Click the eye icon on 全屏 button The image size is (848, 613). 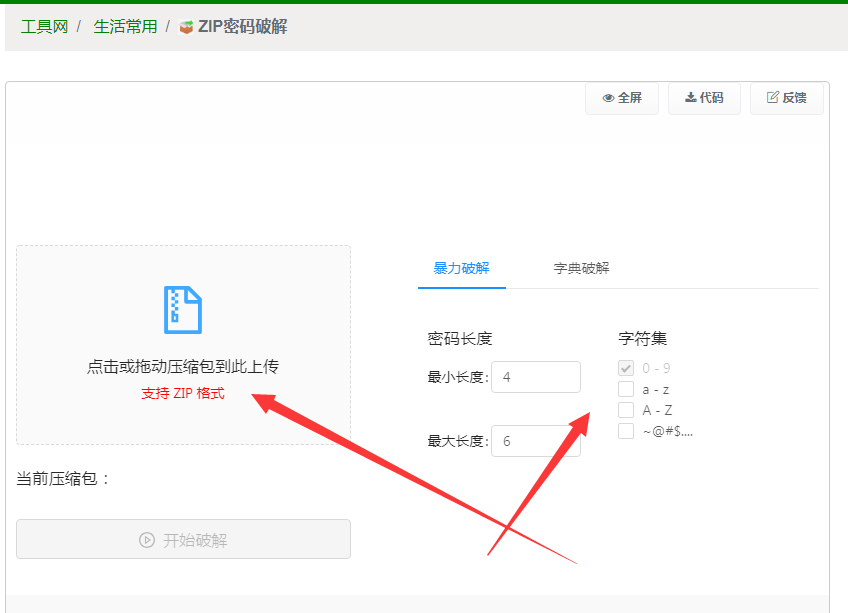pyautogui.click(x=608, y=98)
